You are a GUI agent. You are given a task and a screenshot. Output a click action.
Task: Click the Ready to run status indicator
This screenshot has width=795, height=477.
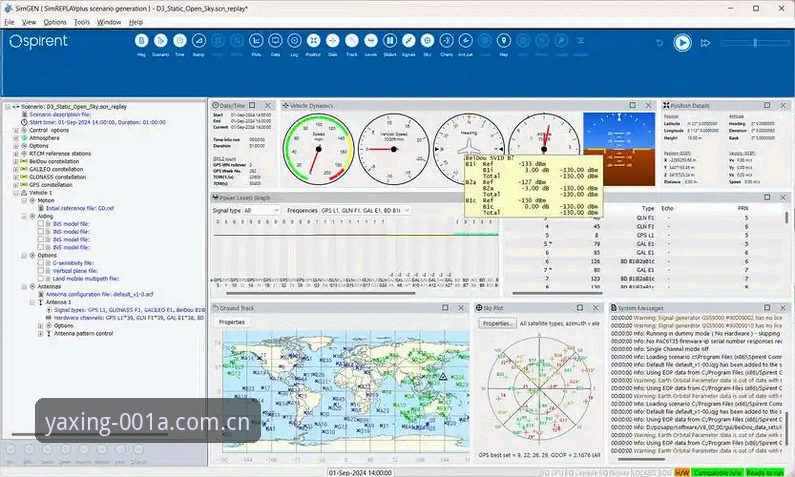(765, 472)
